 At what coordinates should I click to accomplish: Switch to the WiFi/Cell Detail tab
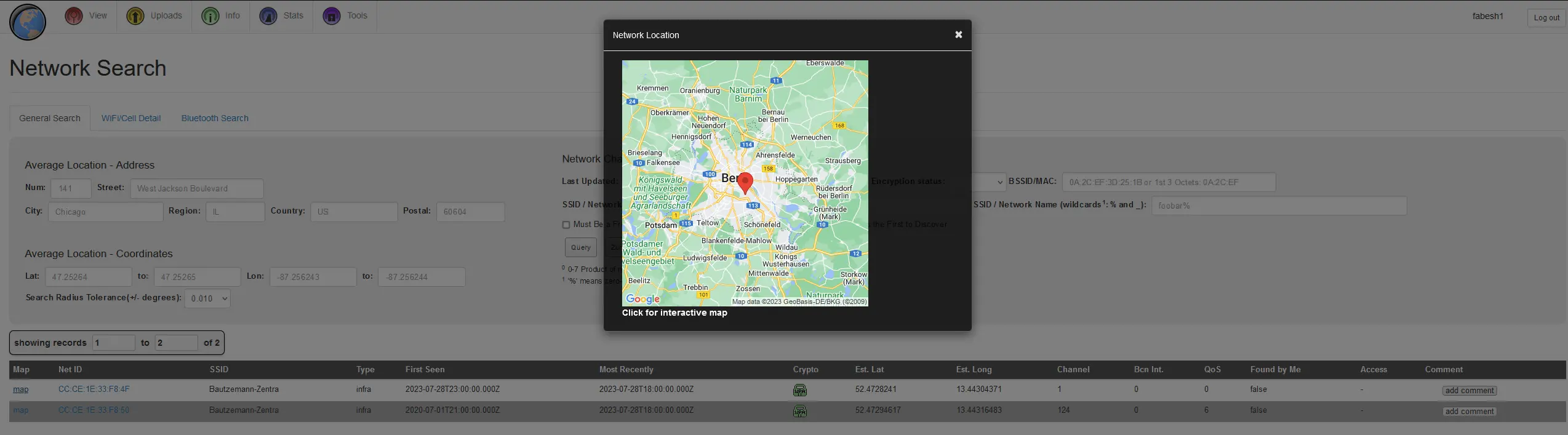131,118
